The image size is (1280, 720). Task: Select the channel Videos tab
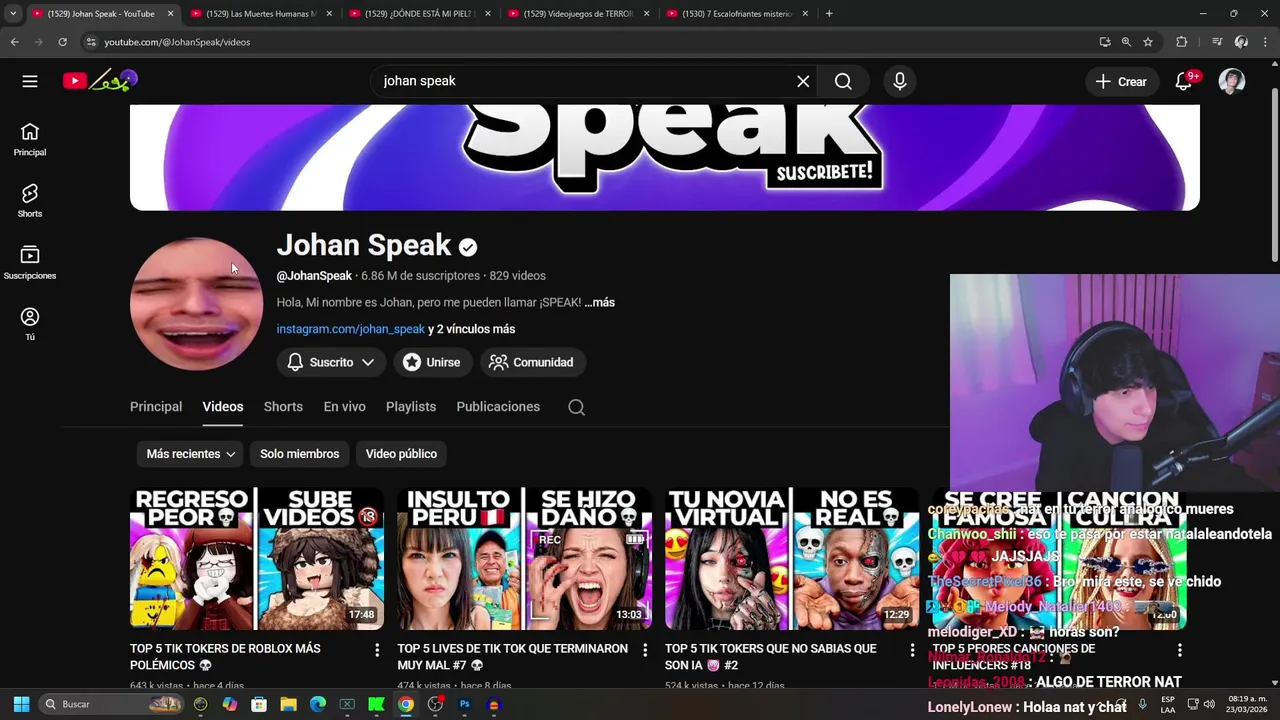(x=223, y=407)
